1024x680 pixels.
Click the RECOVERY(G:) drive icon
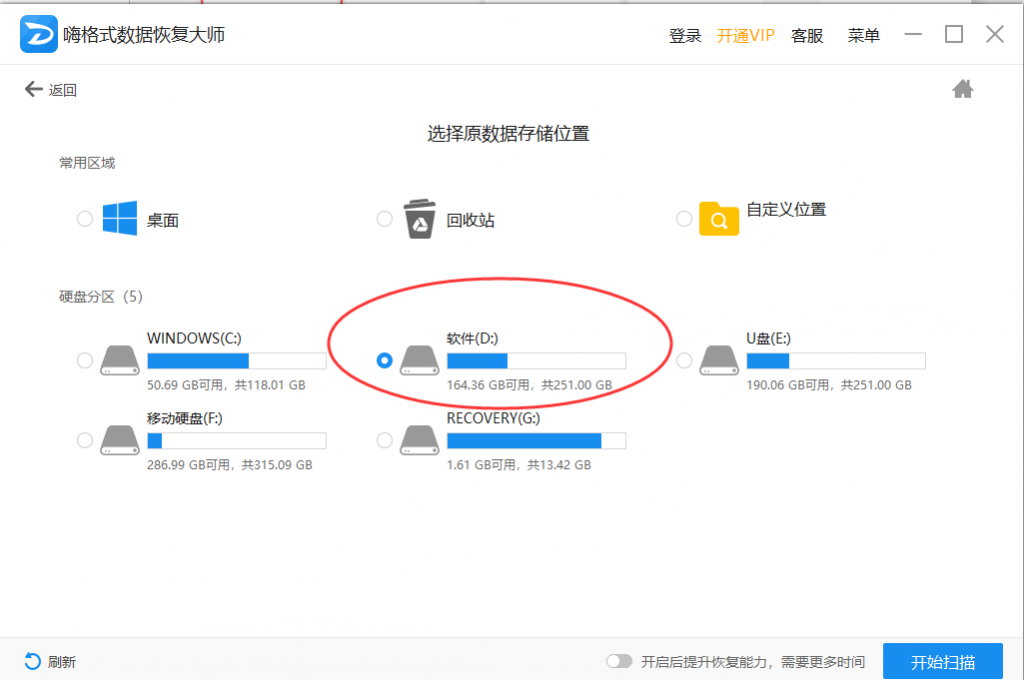(419, 440)
